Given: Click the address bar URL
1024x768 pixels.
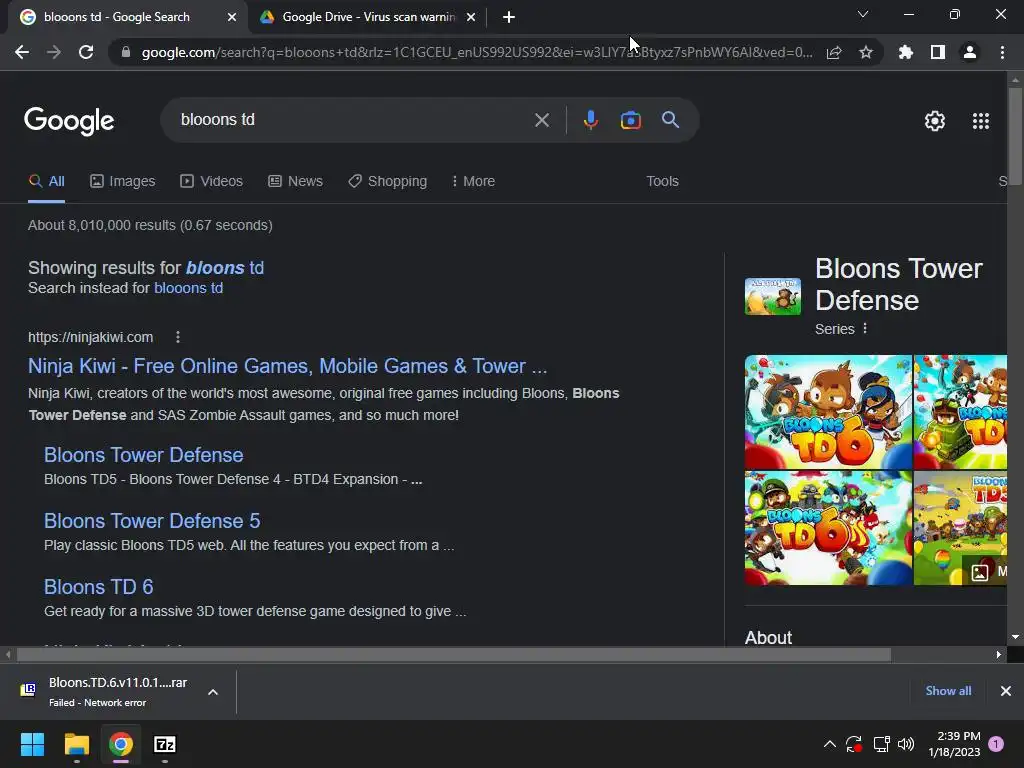Looking at the screenshot, I should coord(477,52).
